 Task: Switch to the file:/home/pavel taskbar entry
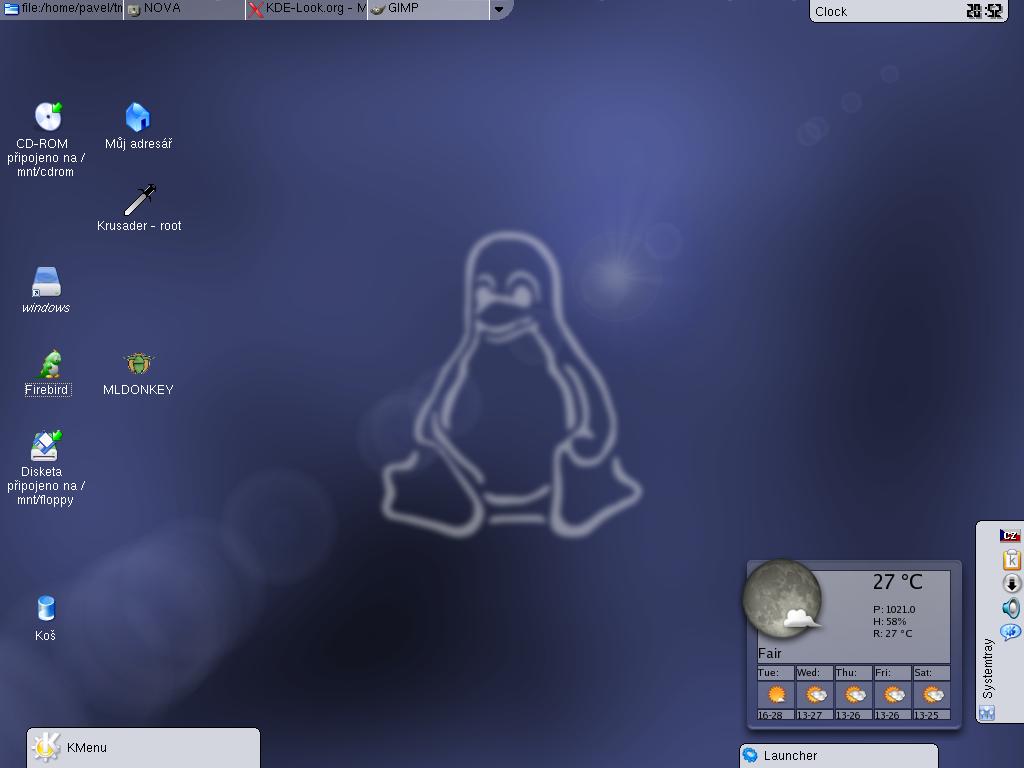(61, 8)
